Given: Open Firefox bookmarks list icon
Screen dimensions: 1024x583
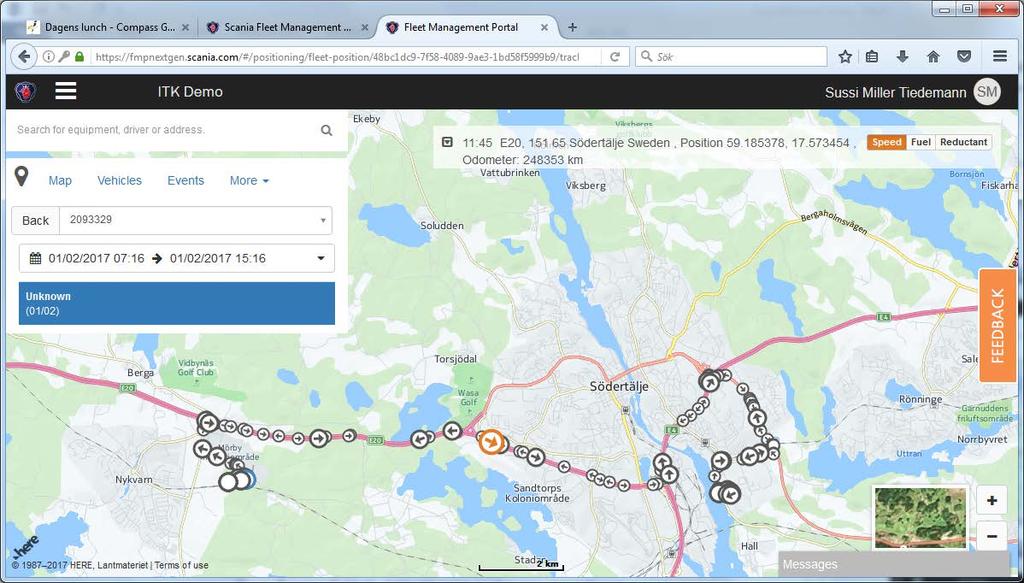Looking at the screenshot, I should click(x=872, y=57).
